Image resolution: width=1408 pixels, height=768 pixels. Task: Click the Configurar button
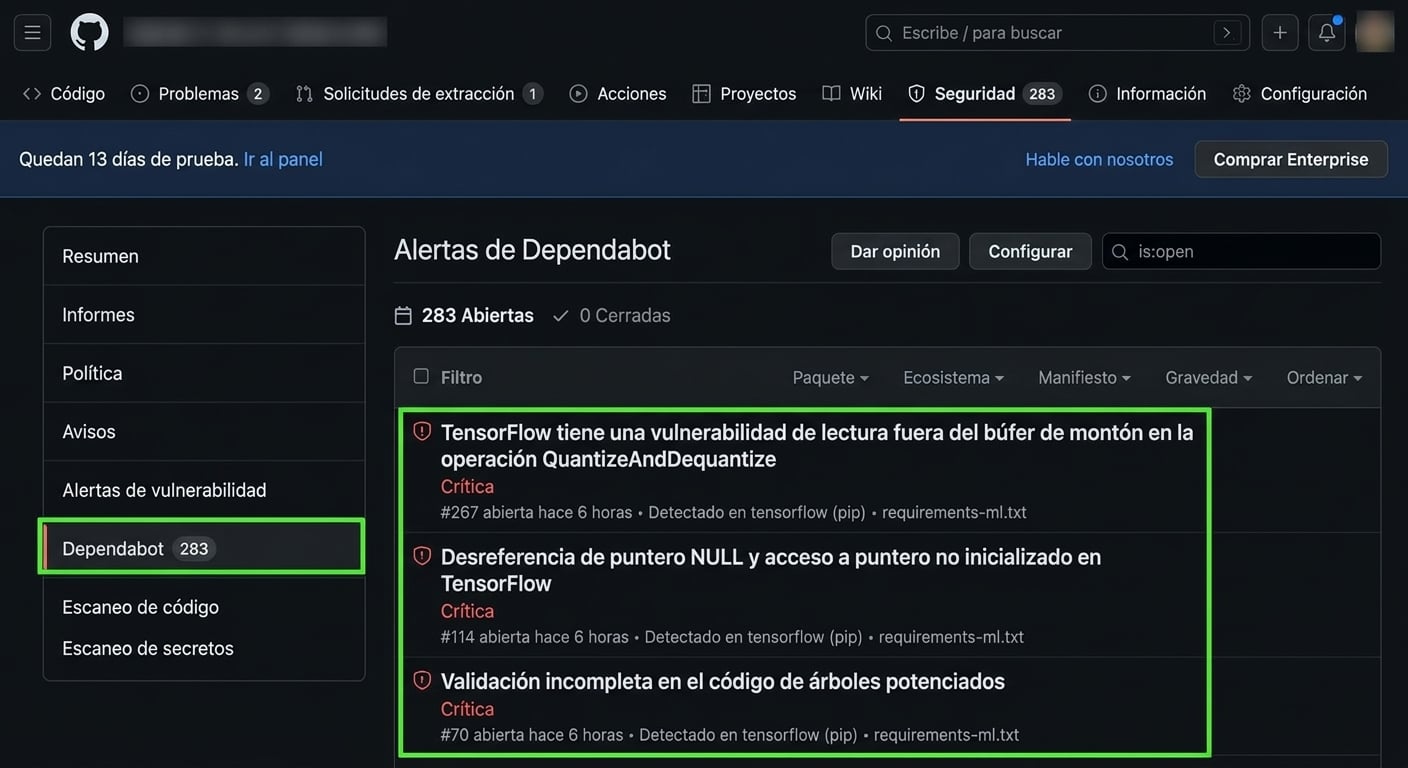(x=1030, y=251)
